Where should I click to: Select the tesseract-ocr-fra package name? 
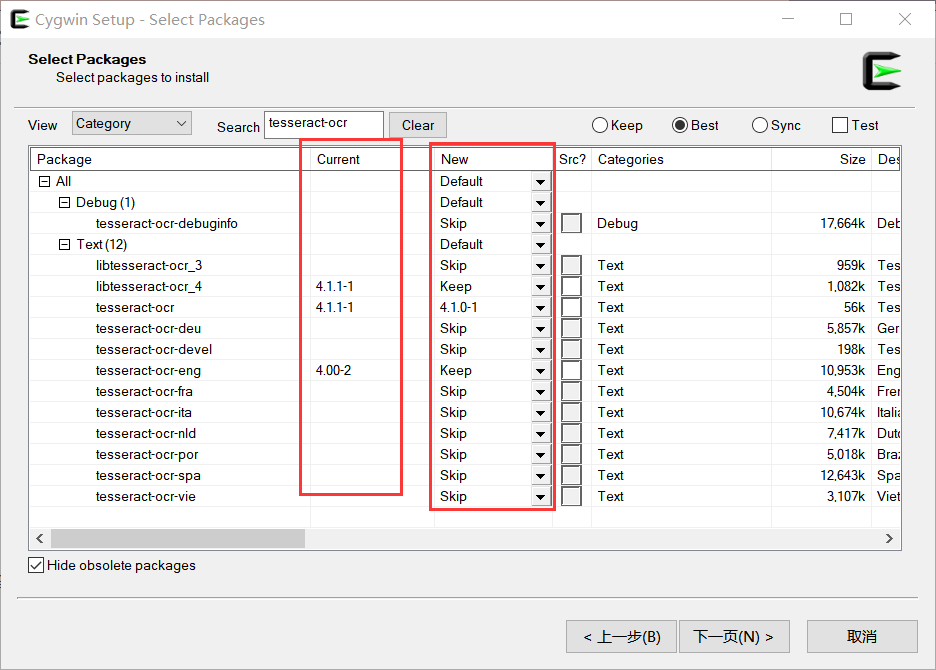pyautogui.click(x=144, y=391)
